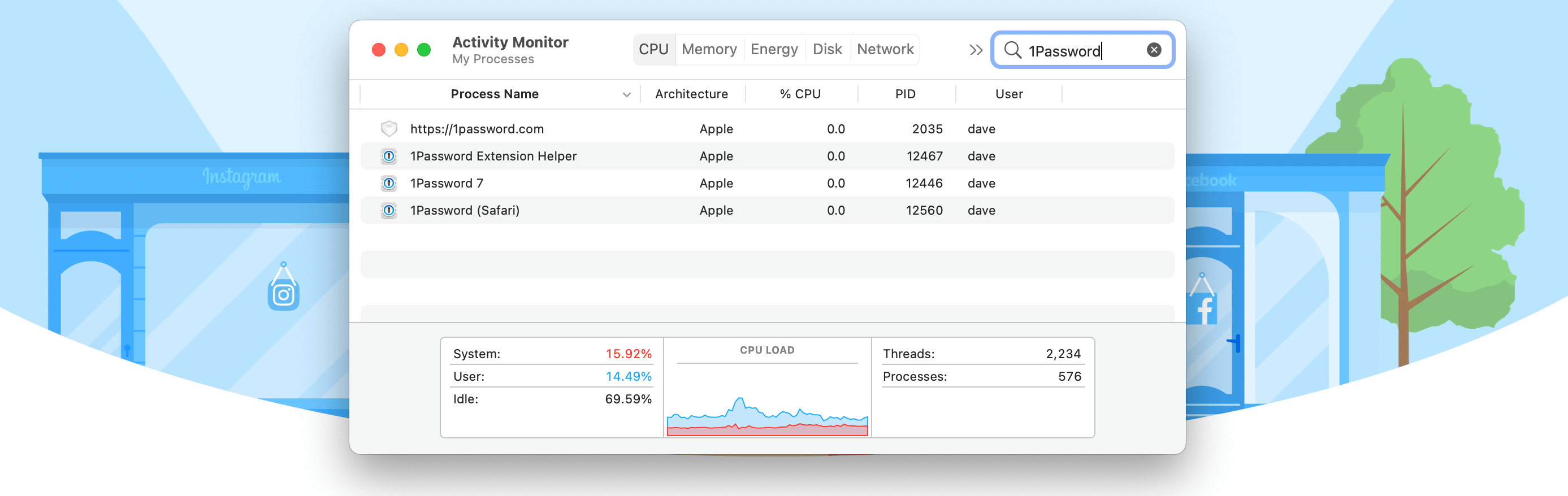Click the Idle 69.59% value
Viewport: 1568px width, 496px height.
(x=628, y=399)
